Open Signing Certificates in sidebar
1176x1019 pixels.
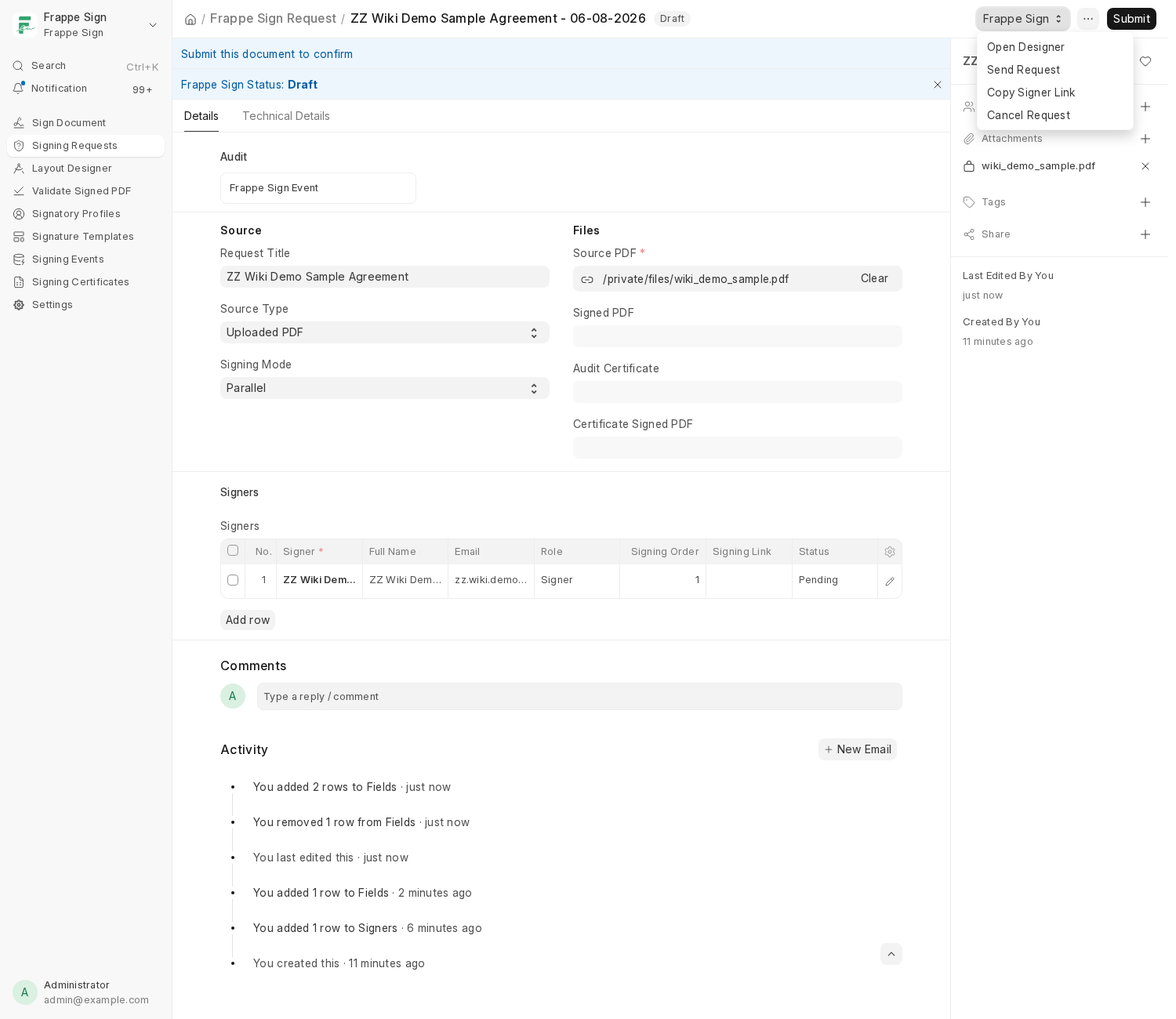[85, 282]
